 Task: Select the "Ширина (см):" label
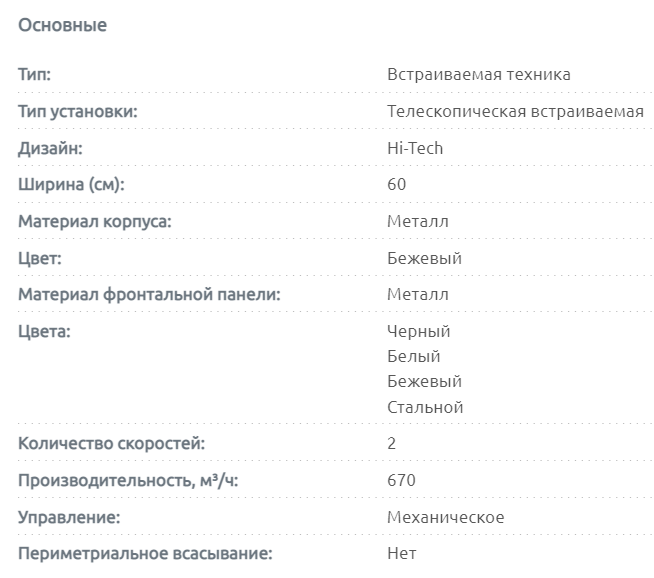point(74,185)
